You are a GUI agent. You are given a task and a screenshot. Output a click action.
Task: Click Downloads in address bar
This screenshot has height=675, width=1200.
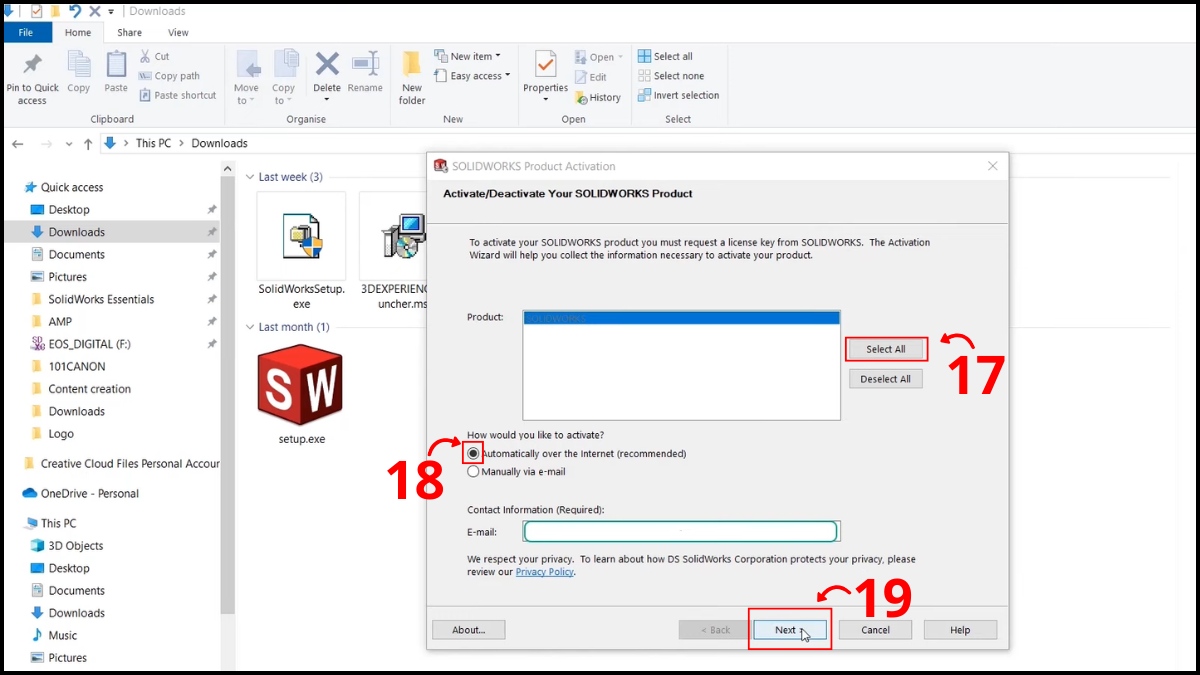coord(219,143)
